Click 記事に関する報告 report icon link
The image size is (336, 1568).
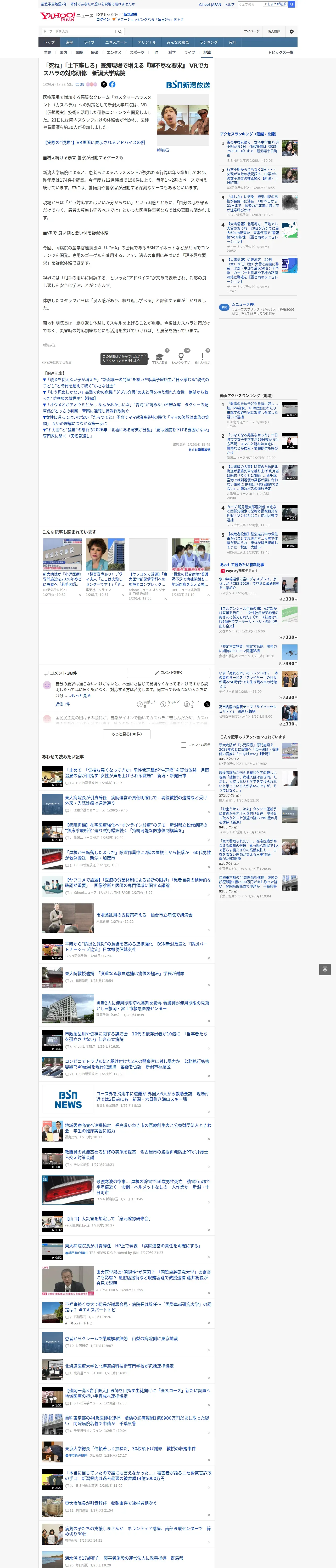57,362
